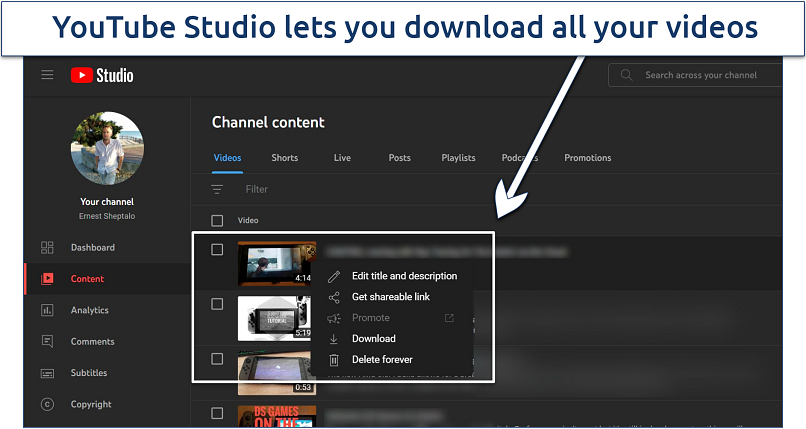Open the channel profile picture
806x429 pixels.
pos(107,148)
